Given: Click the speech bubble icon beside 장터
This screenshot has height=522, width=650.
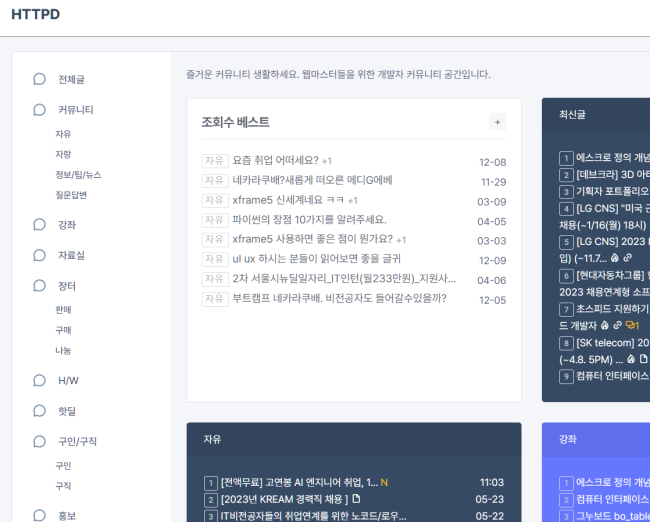Looking at the screenshot, I should click(40, 285).
